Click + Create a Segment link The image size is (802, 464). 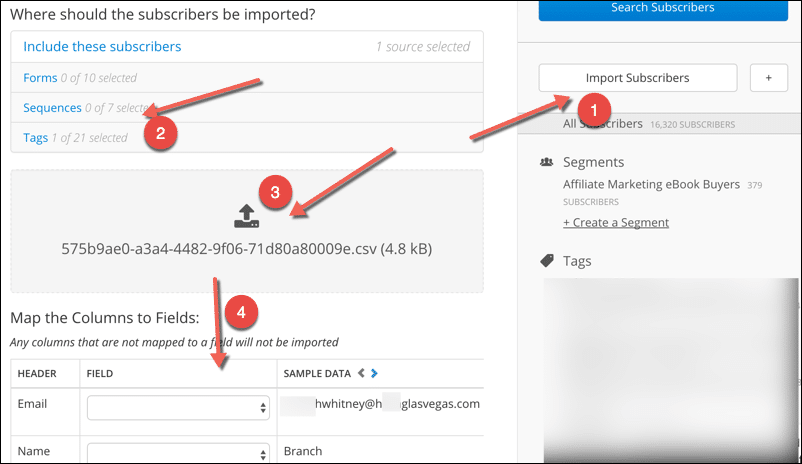(616, 223)
